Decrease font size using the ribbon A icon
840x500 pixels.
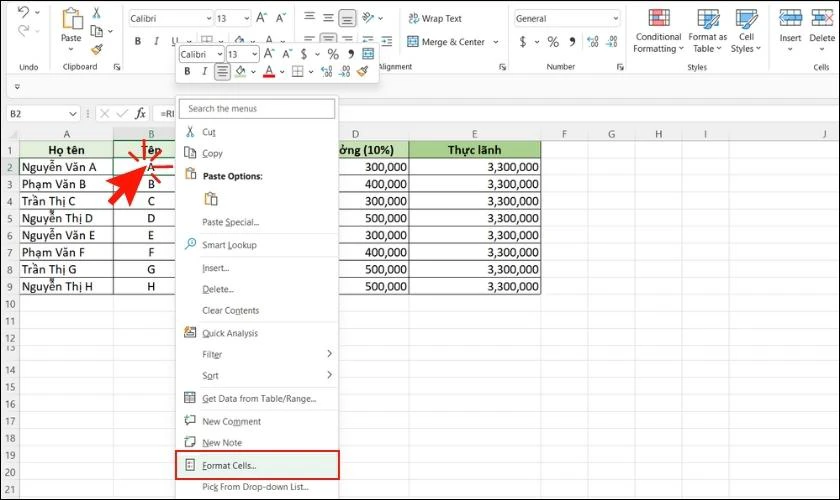click(x=281, y=18)
